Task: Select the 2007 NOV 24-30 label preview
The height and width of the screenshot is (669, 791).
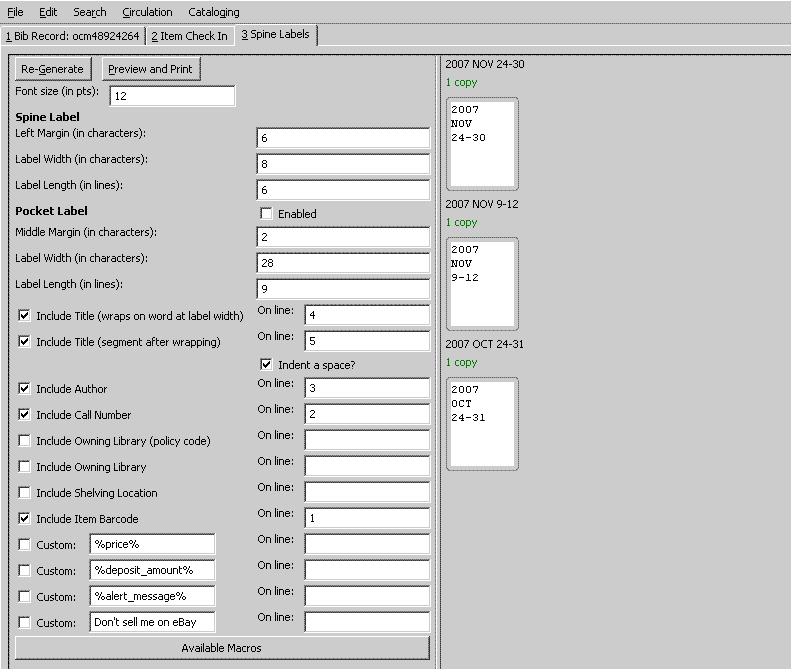Action: 482,144
